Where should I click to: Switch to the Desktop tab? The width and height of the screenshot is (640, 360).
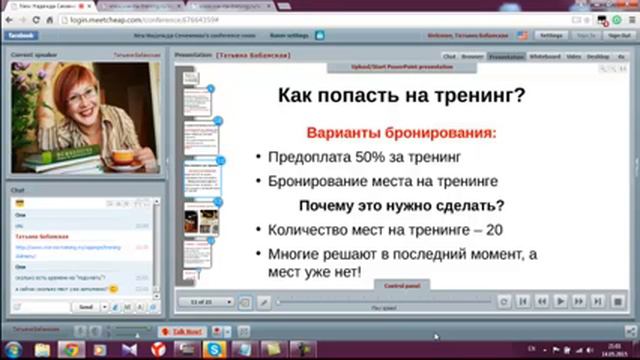click(598, 57)
